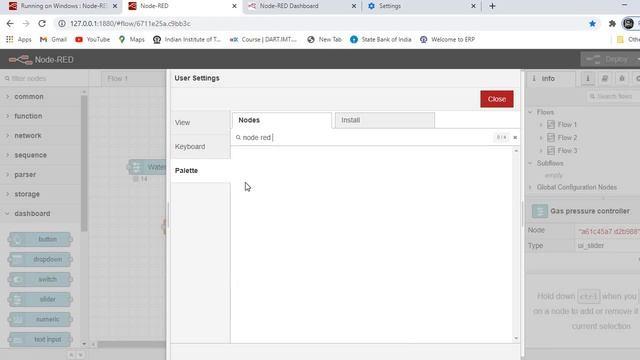This screenshot has width=640, height=360.
Task: Open the debug messages bug icon
Action: [x=622, y=78]
